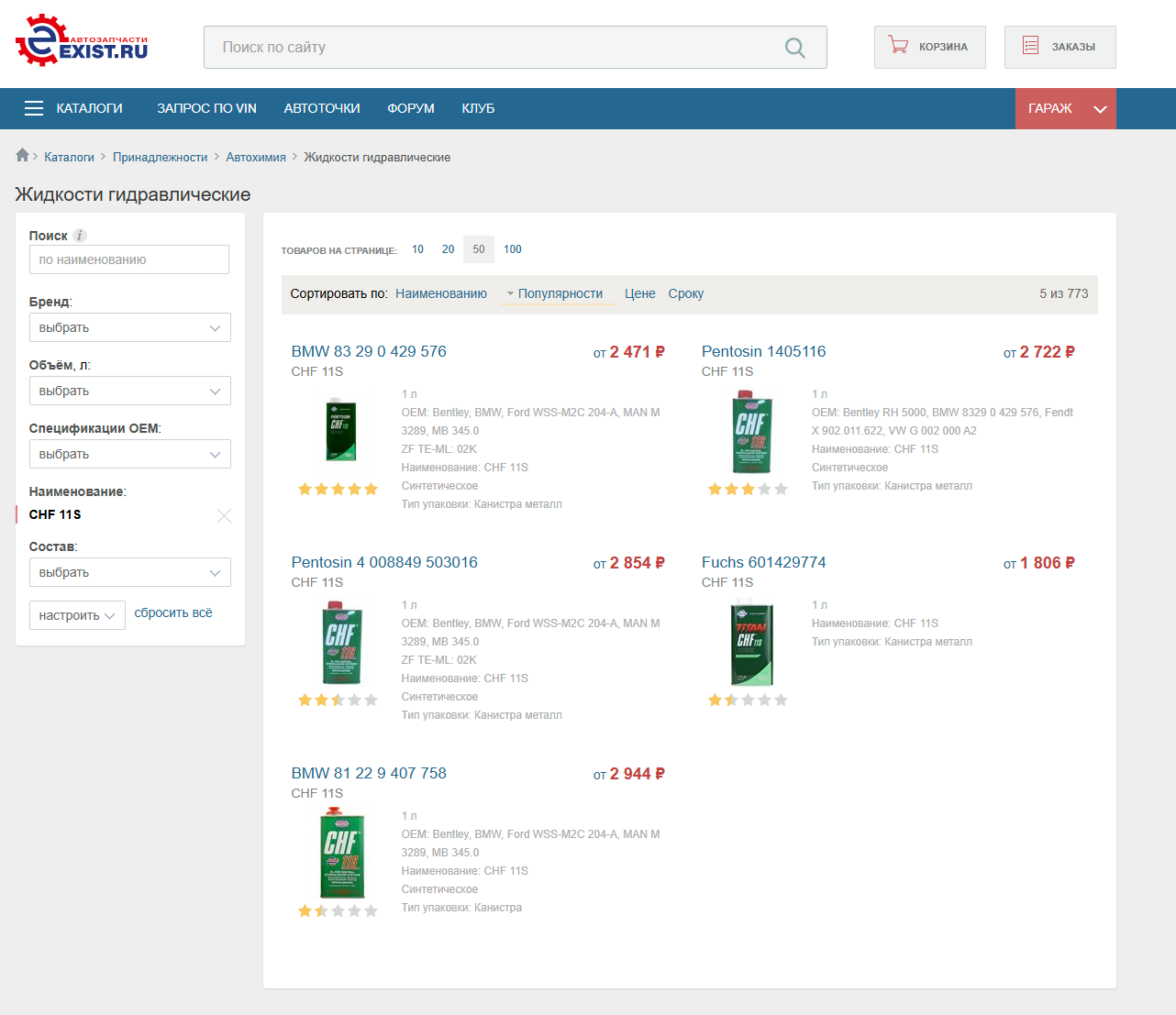Viewport: 1176px width, 1015px height.
Task: Open the hamburger catalog menu icon
Action: (34, 108)
